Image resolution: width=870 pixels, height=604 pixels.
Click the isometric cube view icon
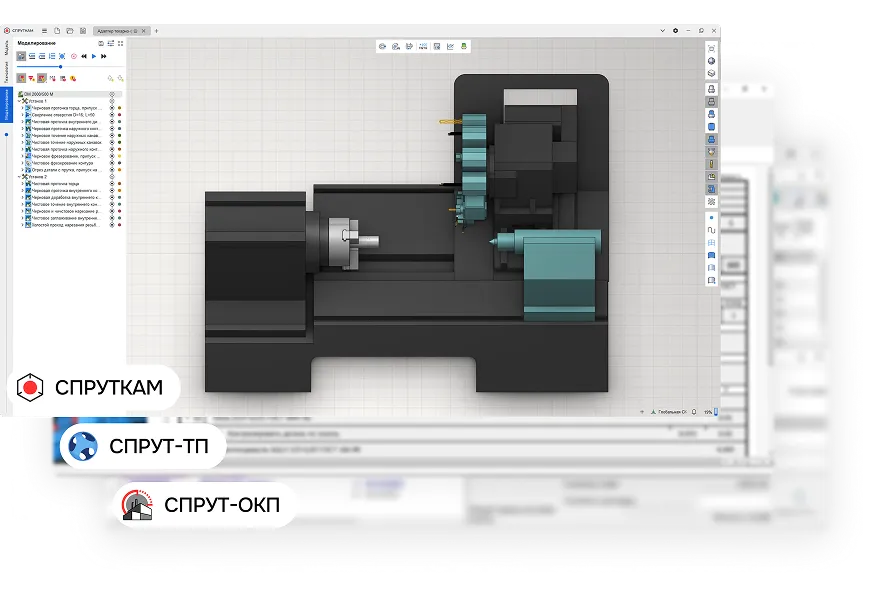[711, 73]
